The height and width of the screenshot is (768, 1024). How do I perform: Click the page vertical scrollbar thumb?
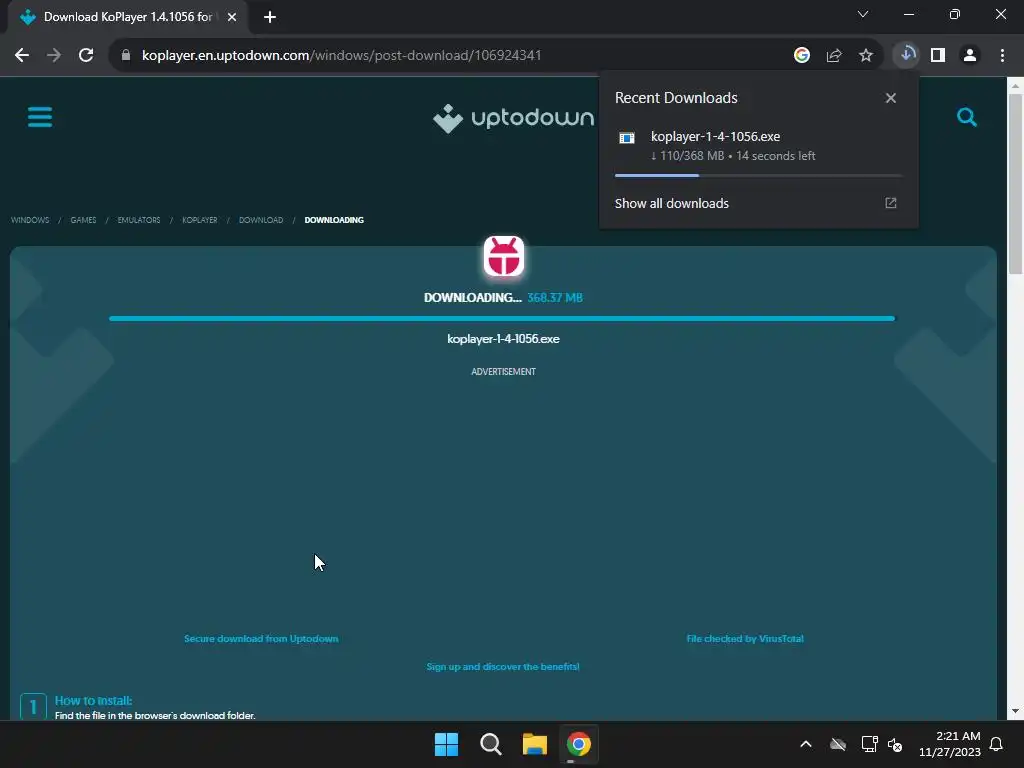[x=1015, y=184]
